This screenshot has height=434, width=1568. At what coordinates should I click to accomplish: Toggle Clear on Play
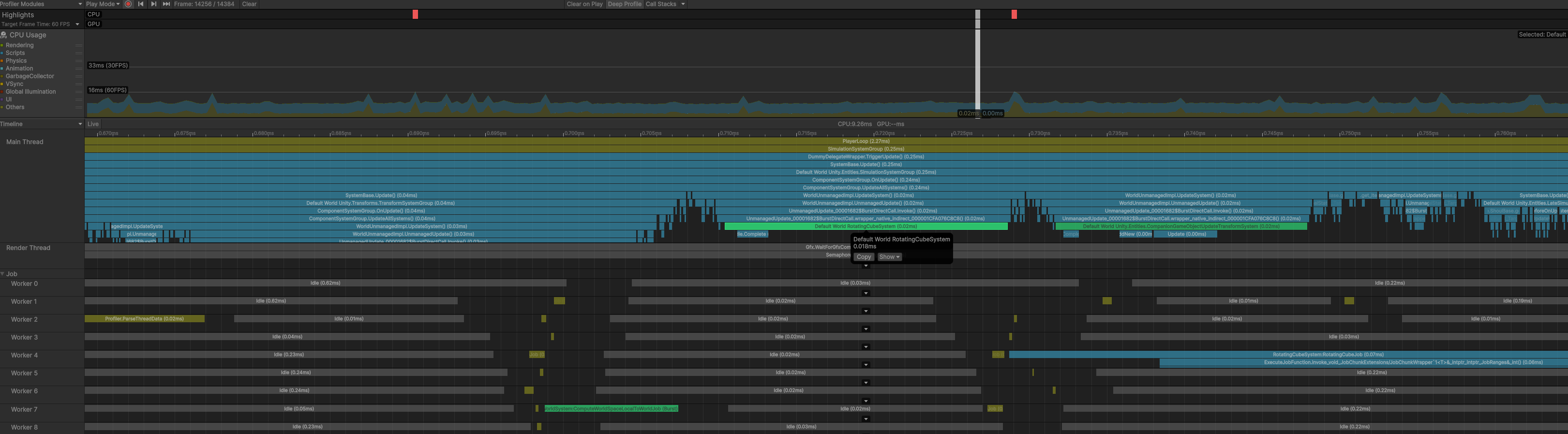click(x=584, y=4)
